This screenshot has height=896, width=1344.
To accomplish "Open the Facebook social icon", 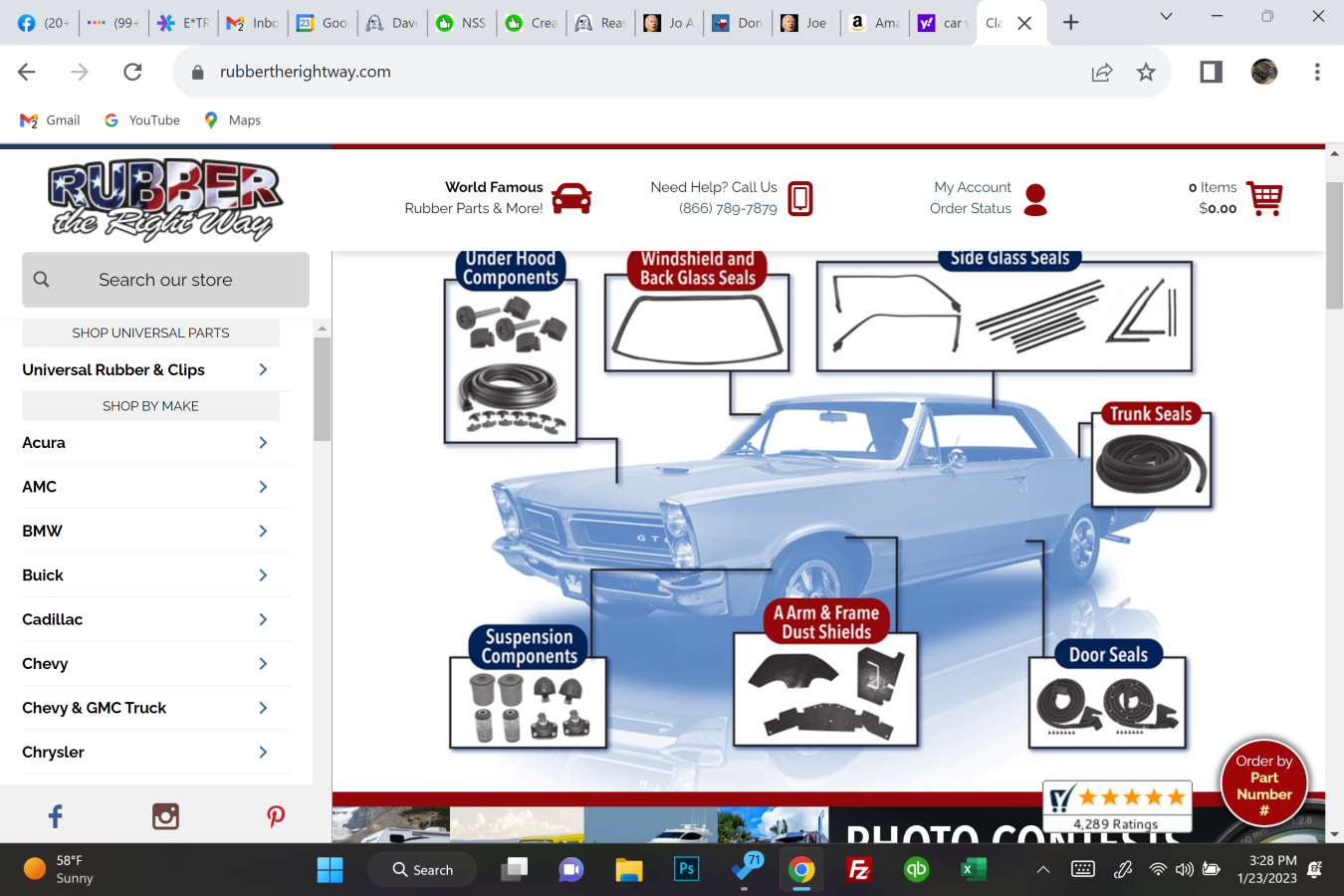I will pos(56,816).
